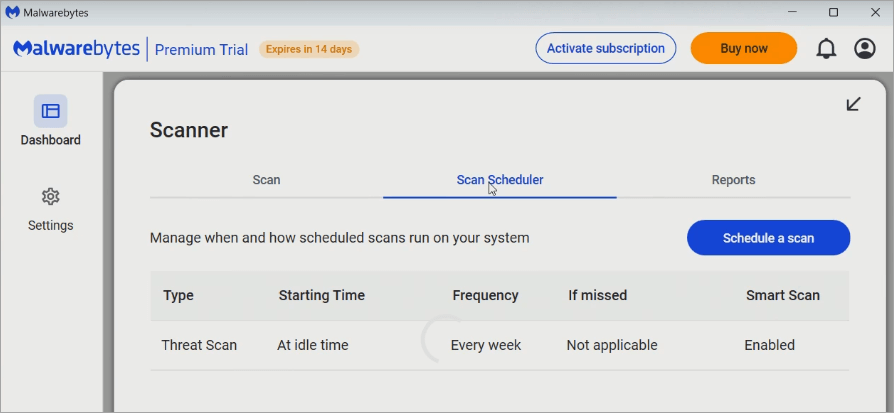Select the Threat Scan scheduled row
The height and width of the screenshot is (413, 894).
pyautogui.click(x=199, y=345)
